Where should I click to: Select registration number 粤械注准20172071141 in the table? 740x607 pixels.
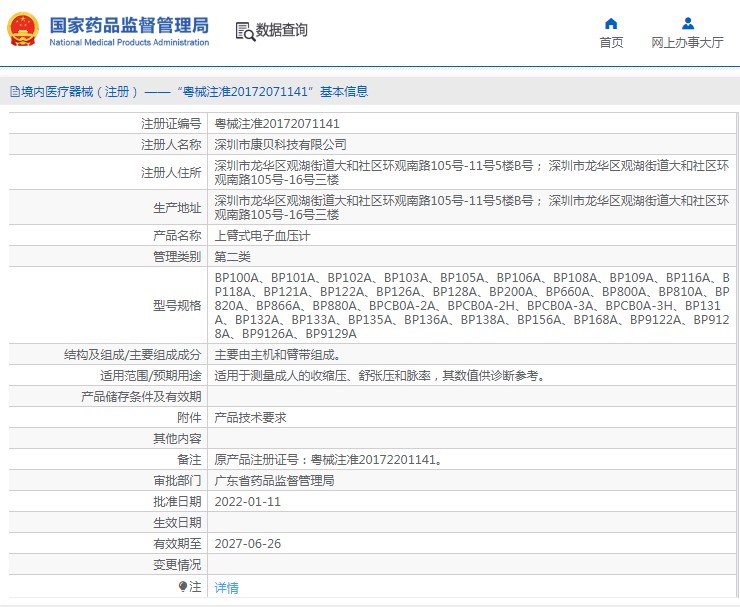[277, 124]
